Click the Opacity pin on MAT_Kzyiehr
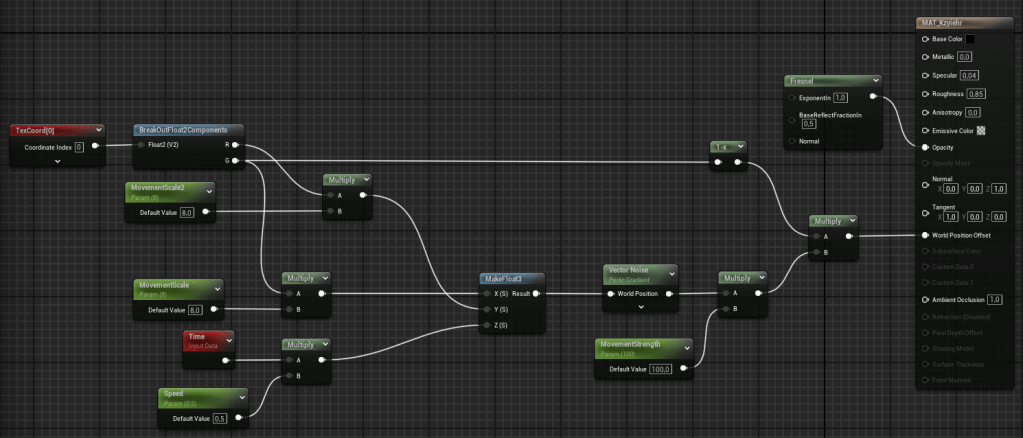This screenshot has width=1023, height=438. tap(924, 147)
